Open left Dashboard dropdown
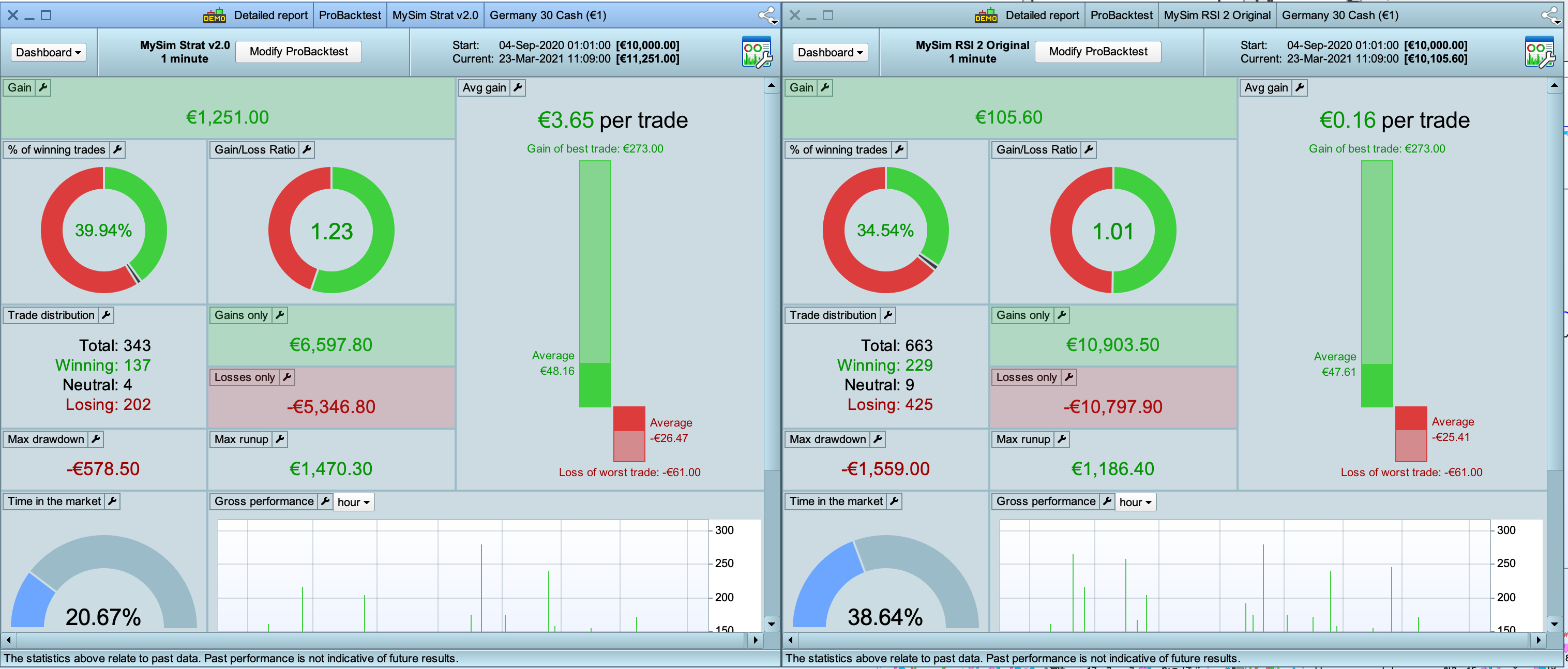This screenshot has height=669, width=1568. 48,52
